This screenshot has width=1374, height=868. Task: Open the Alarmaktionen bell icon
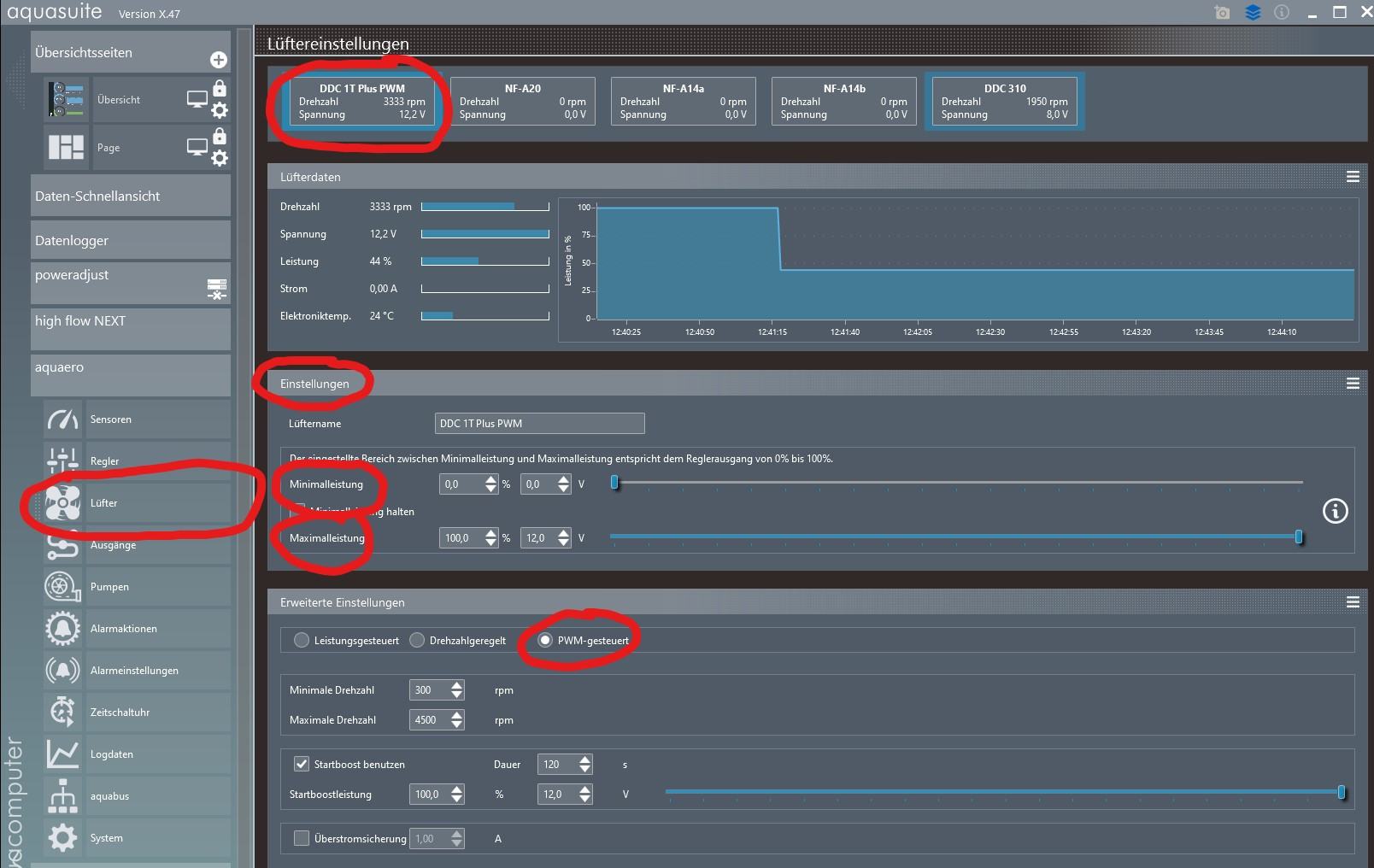(62, 629)
